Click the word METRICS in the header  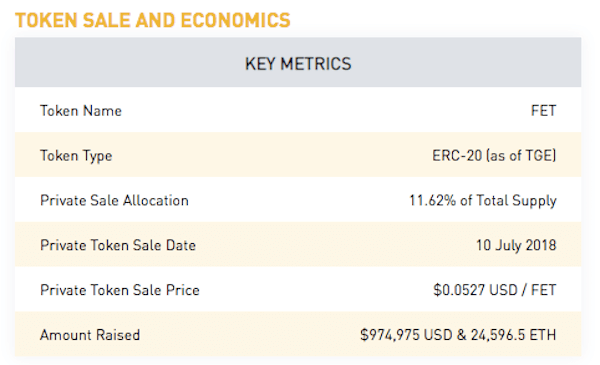[316, 64]
